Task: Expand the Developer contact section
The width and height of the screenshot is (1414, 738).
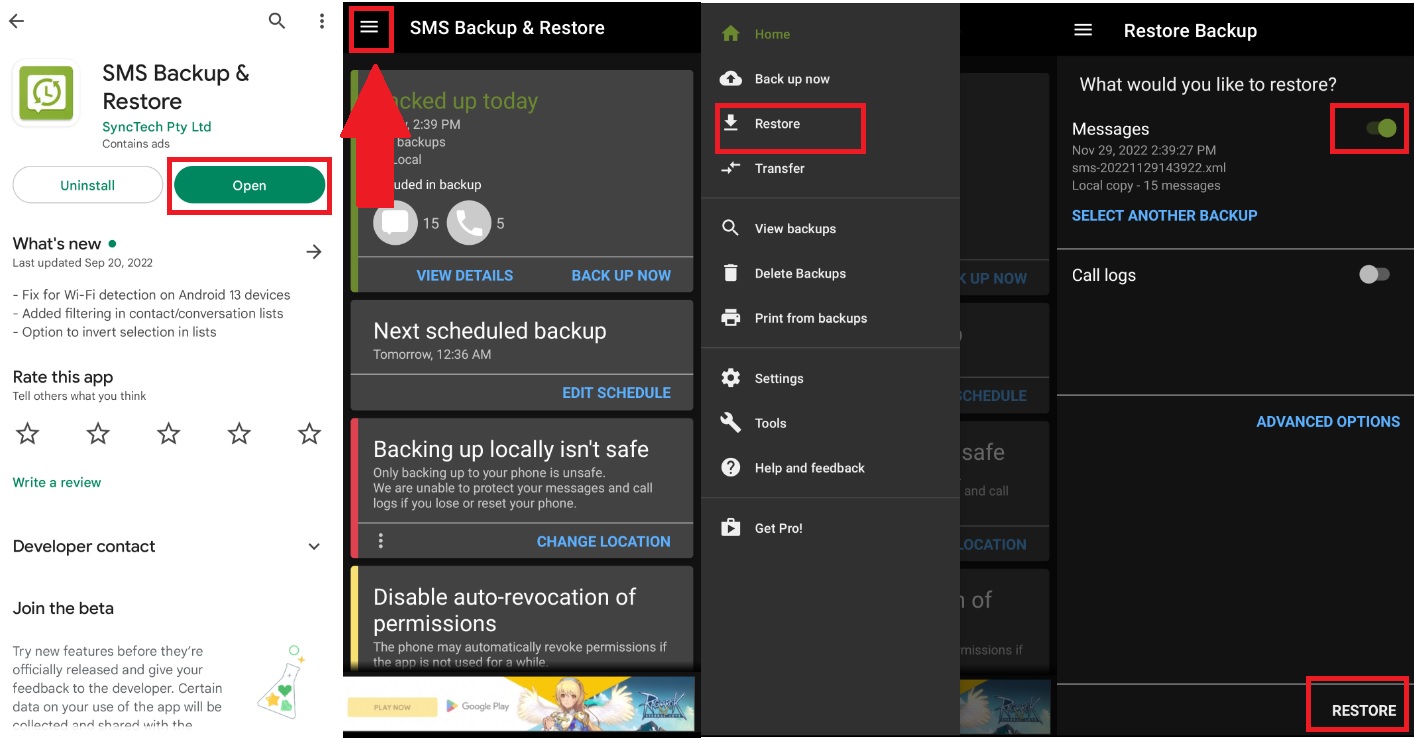Action: pos(314,547)
